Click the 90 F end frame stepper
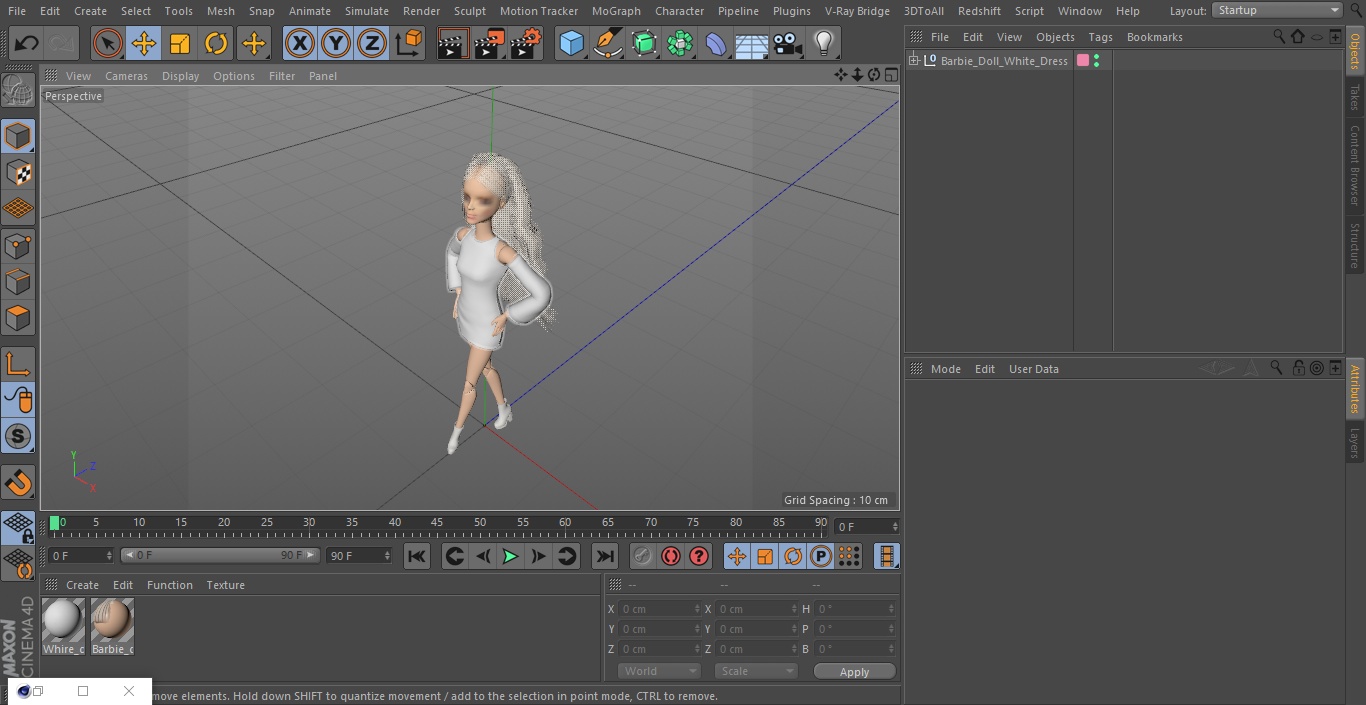 coord(387,555)
